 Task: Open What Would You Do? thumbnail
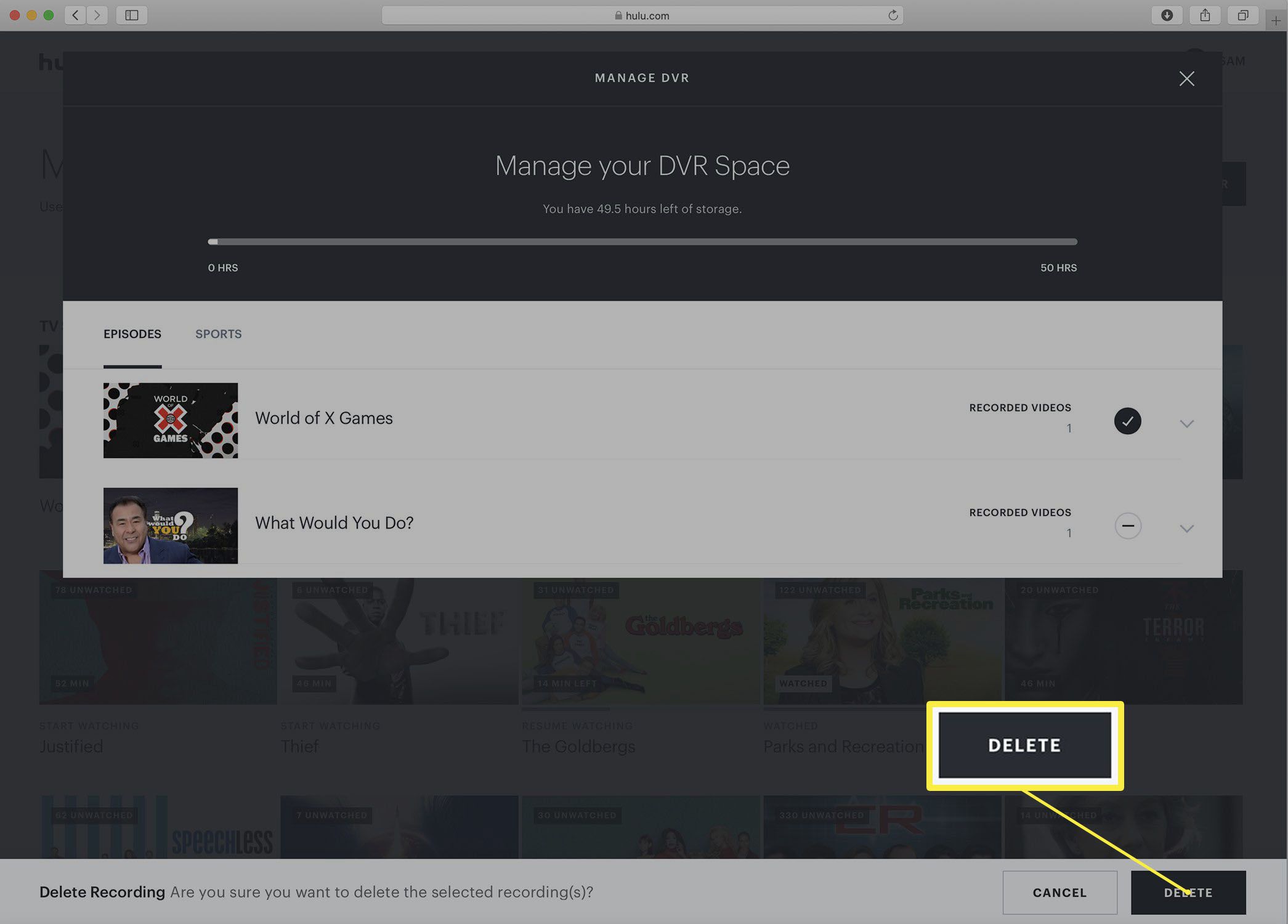pos(171,525)
